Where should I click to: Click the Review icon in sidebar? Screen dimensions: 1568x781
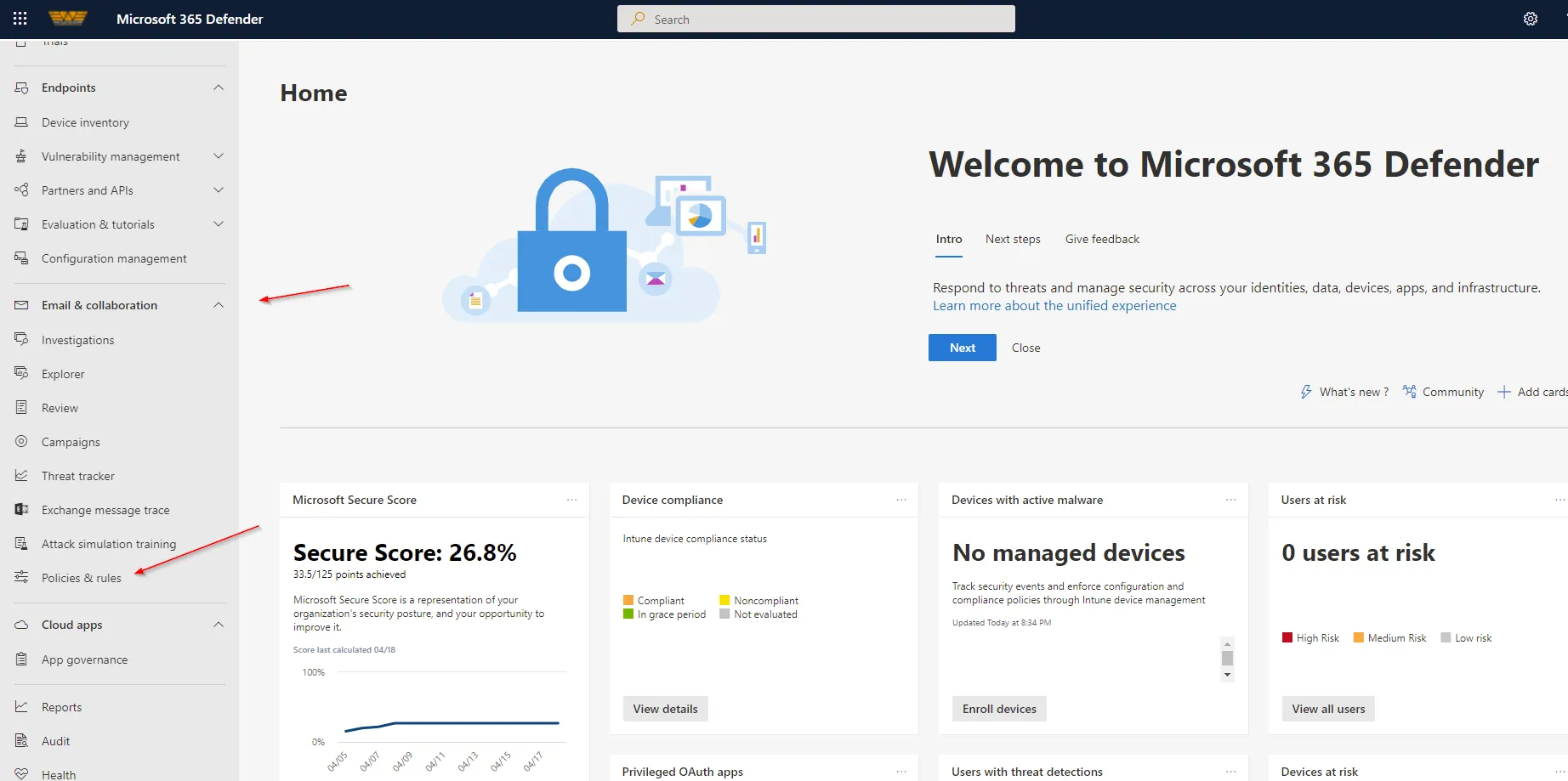[x=21, y=408]
